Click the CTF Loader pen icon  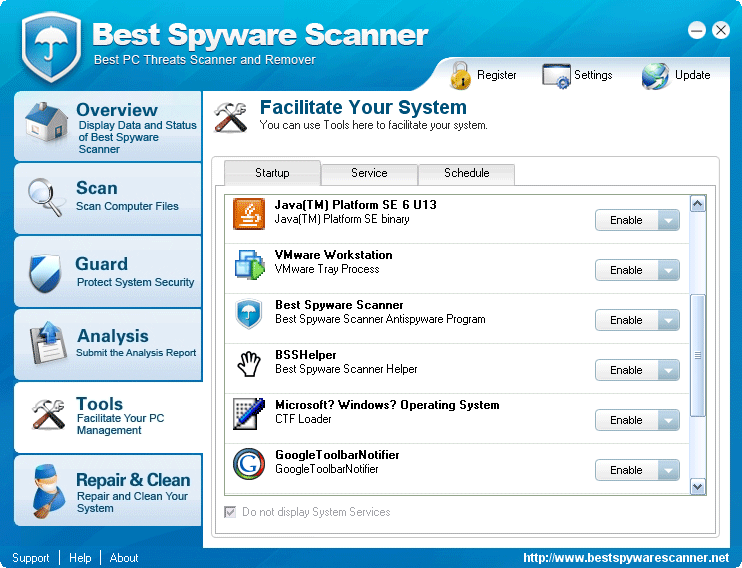249,414
